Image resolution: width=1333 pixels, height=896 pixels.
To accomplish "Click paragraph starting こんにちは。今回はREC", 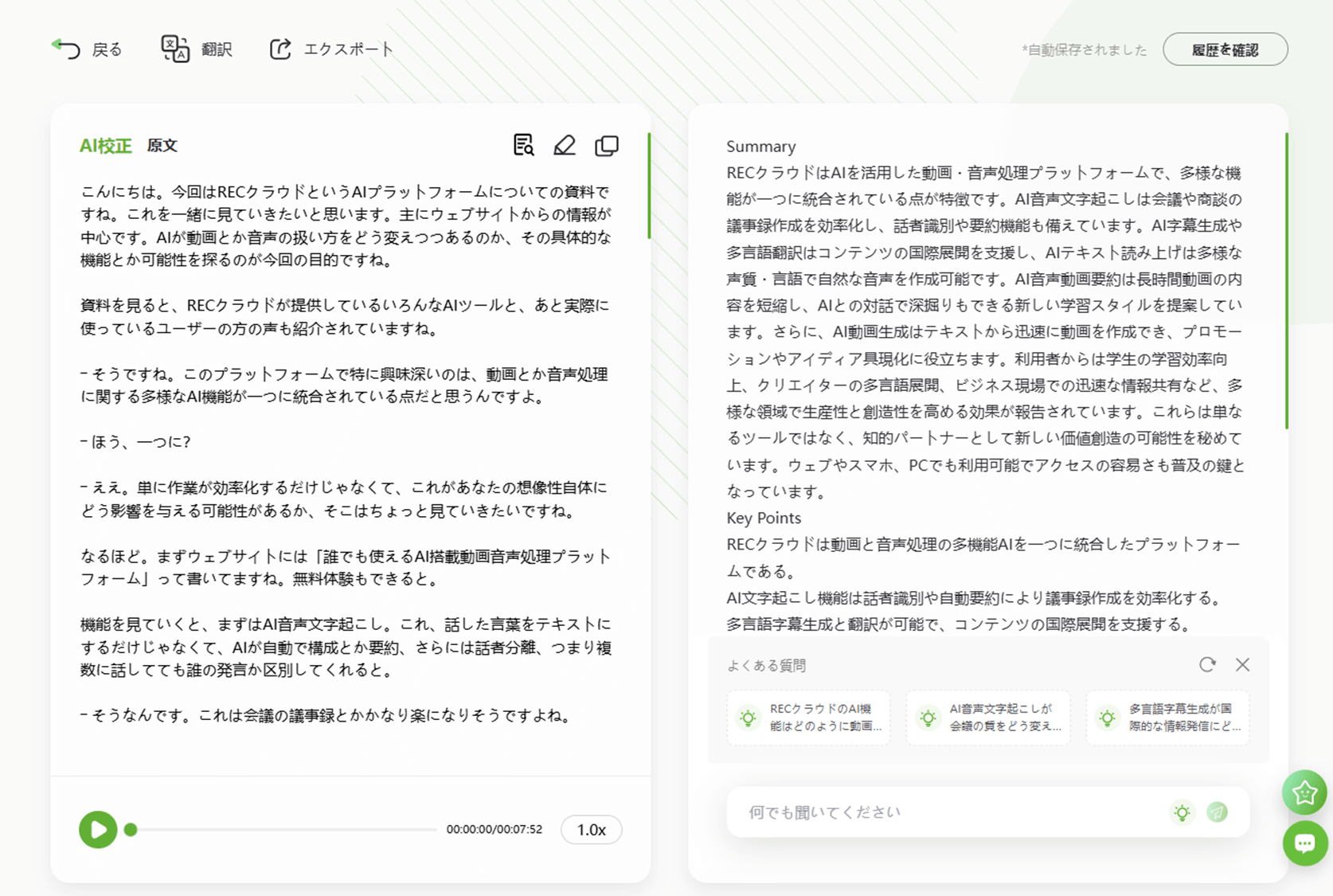I will 346,226.
